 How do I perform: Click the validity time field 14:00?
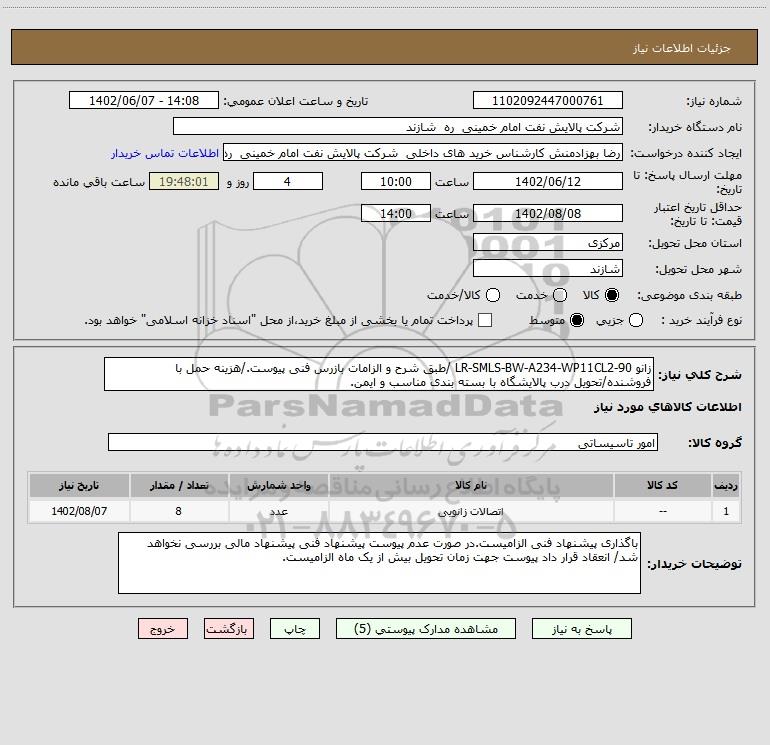[x=396, y=214]
